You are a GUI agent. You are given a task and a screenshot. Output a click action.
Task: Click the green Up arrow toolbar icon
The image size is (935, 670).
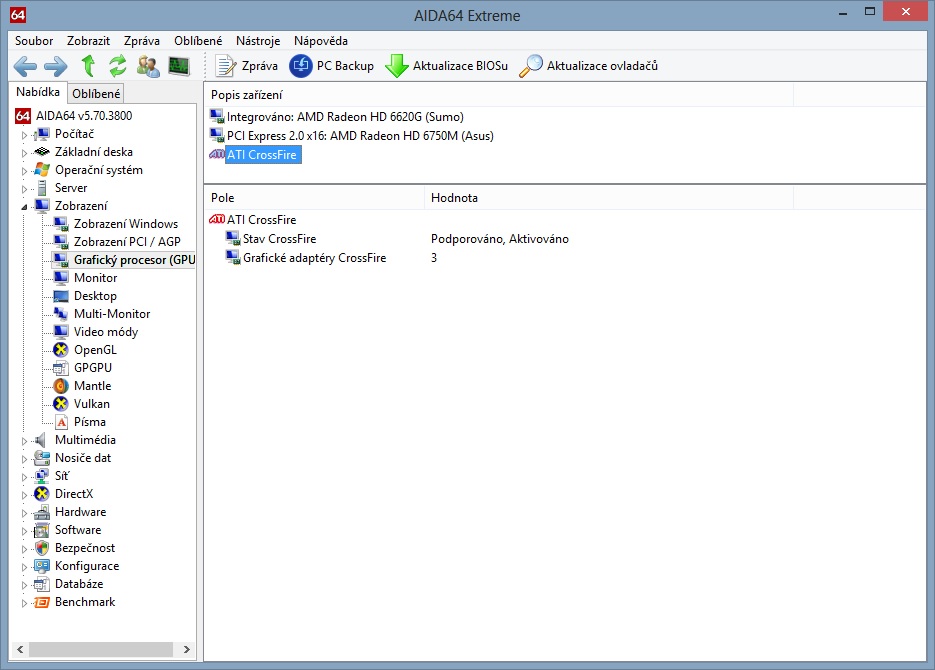[x=88, y=67]
